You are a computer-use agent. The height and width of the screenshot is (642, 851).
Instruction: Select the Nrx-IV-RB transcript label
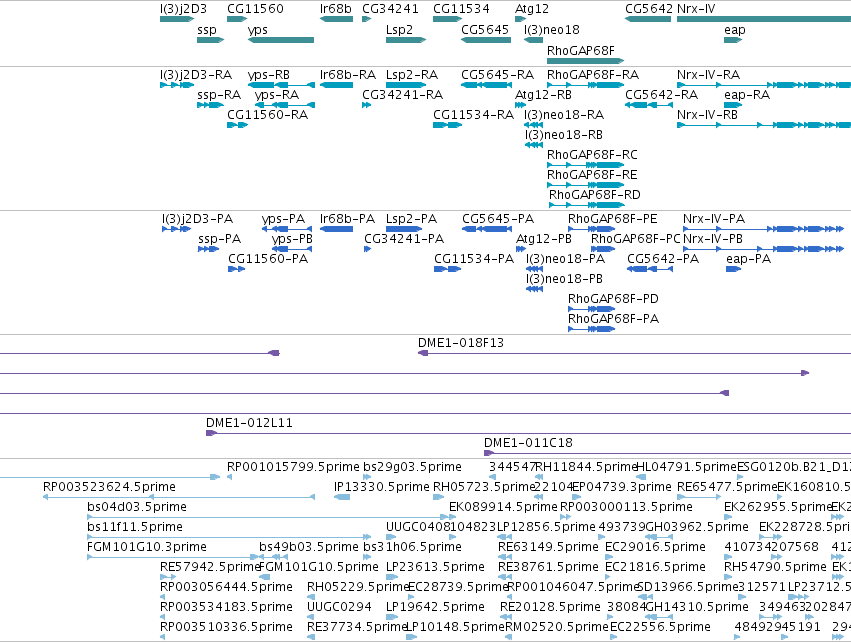pos(707,115)
